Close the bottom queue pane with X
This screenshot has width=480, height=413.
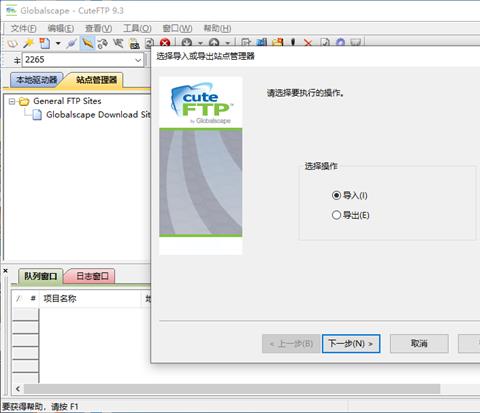point(5,271)
